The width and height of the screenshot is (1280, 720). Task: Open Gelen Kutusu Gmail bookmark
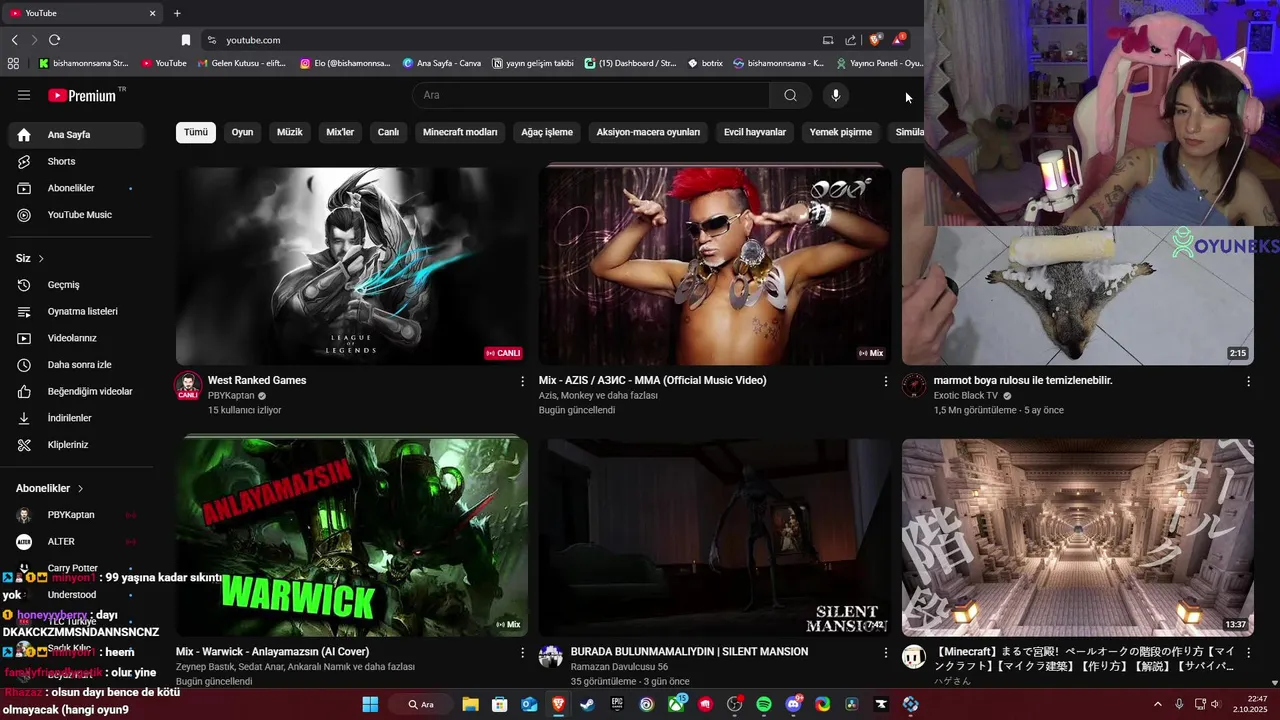[x=241, y=63]
